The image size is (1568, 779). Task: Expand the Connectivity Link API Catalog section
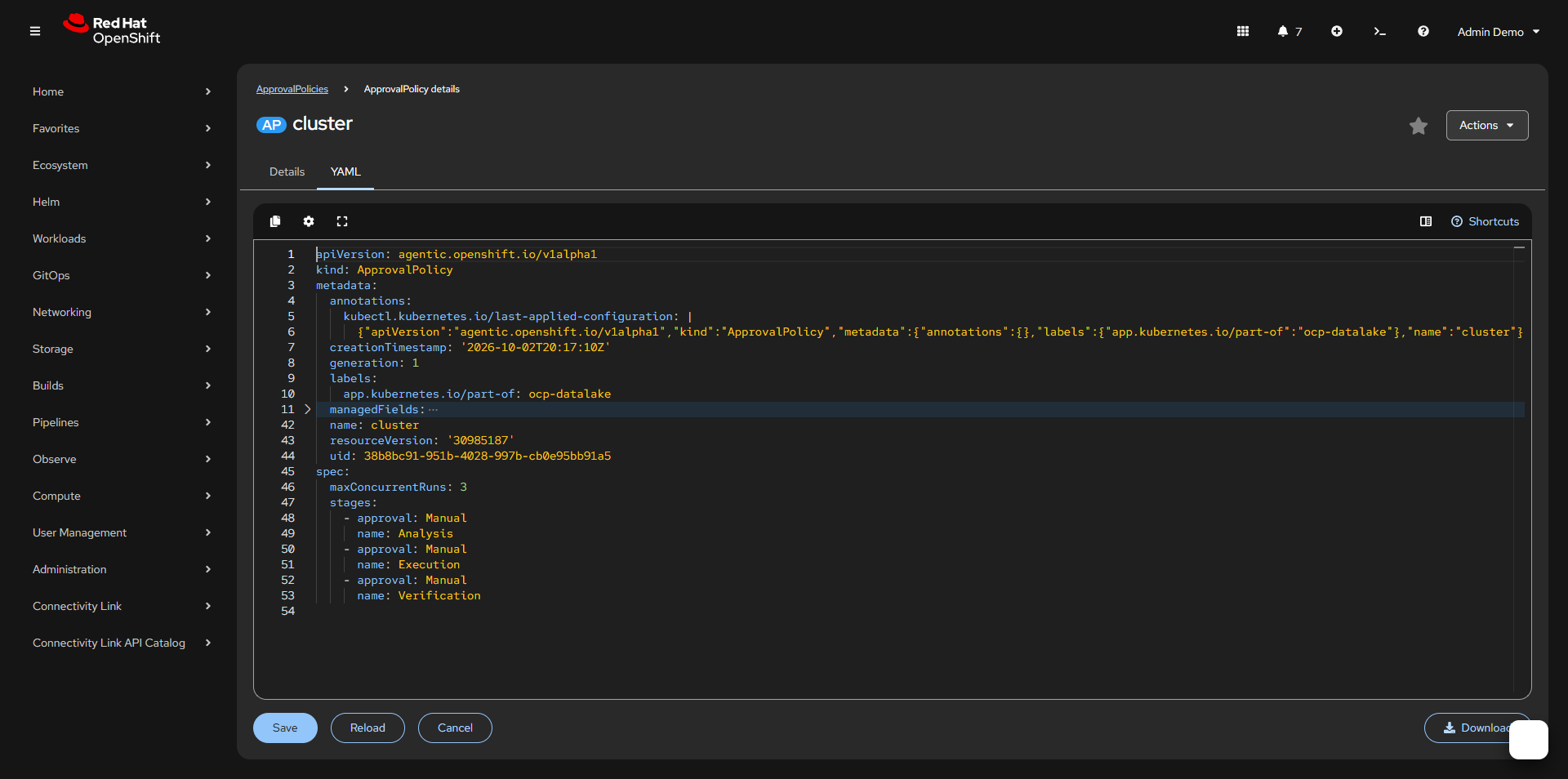122,643
